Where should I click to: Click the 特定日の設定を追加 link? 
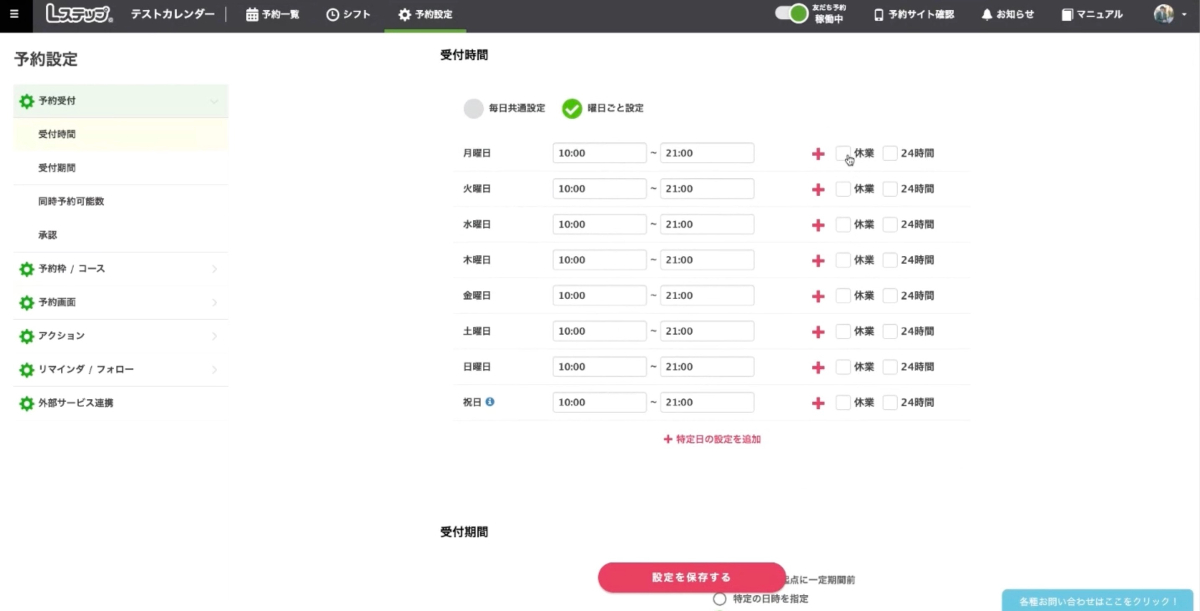(712, 439)
